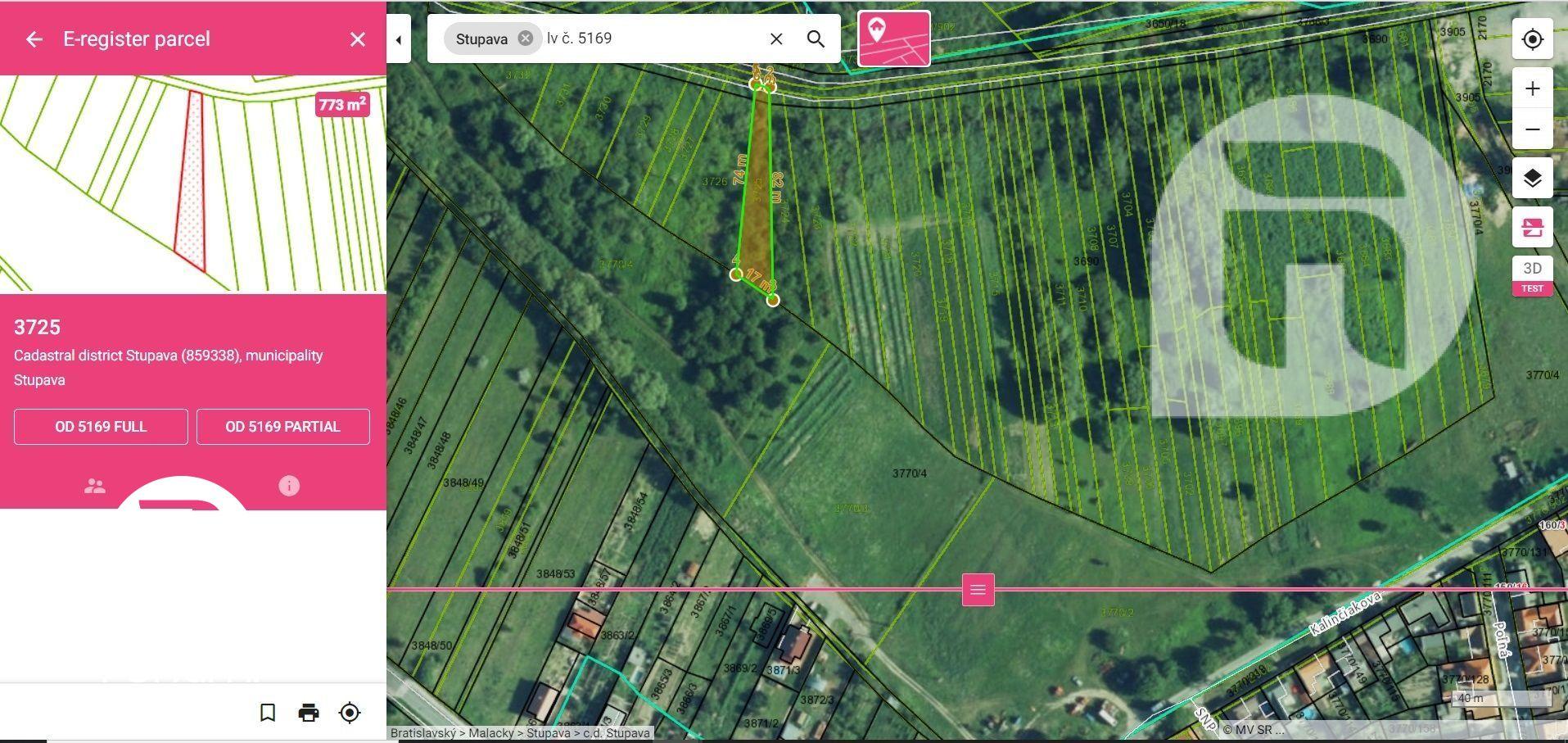Center map on selected parcel
The image size is (1568, 743).
pyautogui.click(x=350, y=713)
